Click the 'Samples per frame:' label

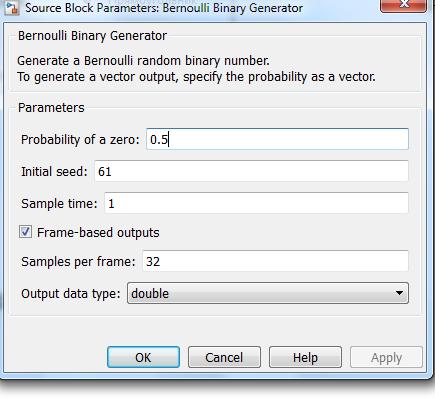pos(78,261)
